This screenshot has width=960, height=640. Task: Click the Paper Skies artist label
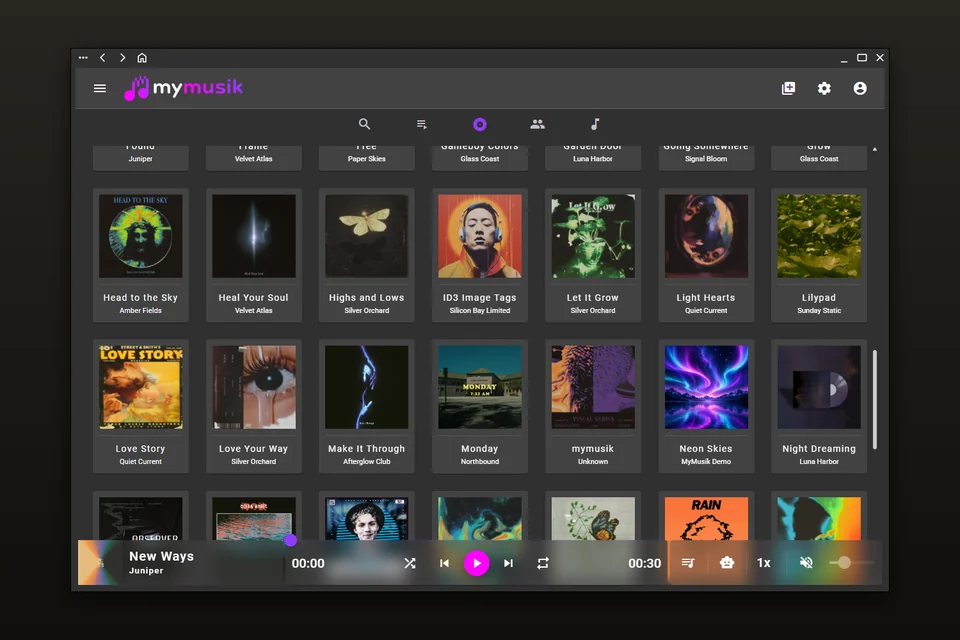(x=366, y=159)
